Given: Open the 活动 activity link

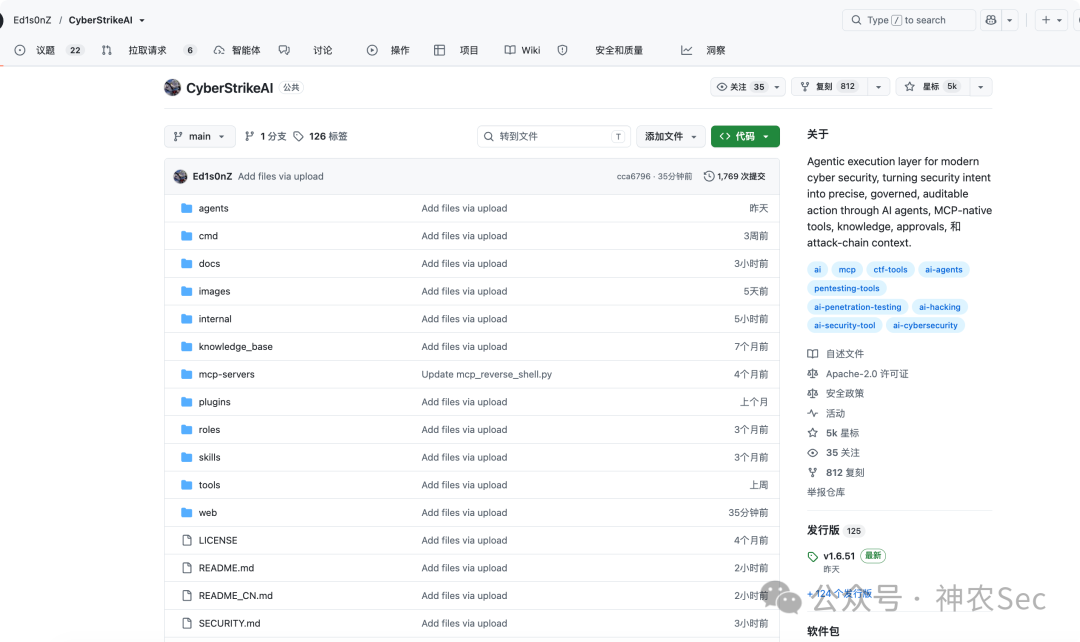Looking at the screenshot, I should point(827,413).
